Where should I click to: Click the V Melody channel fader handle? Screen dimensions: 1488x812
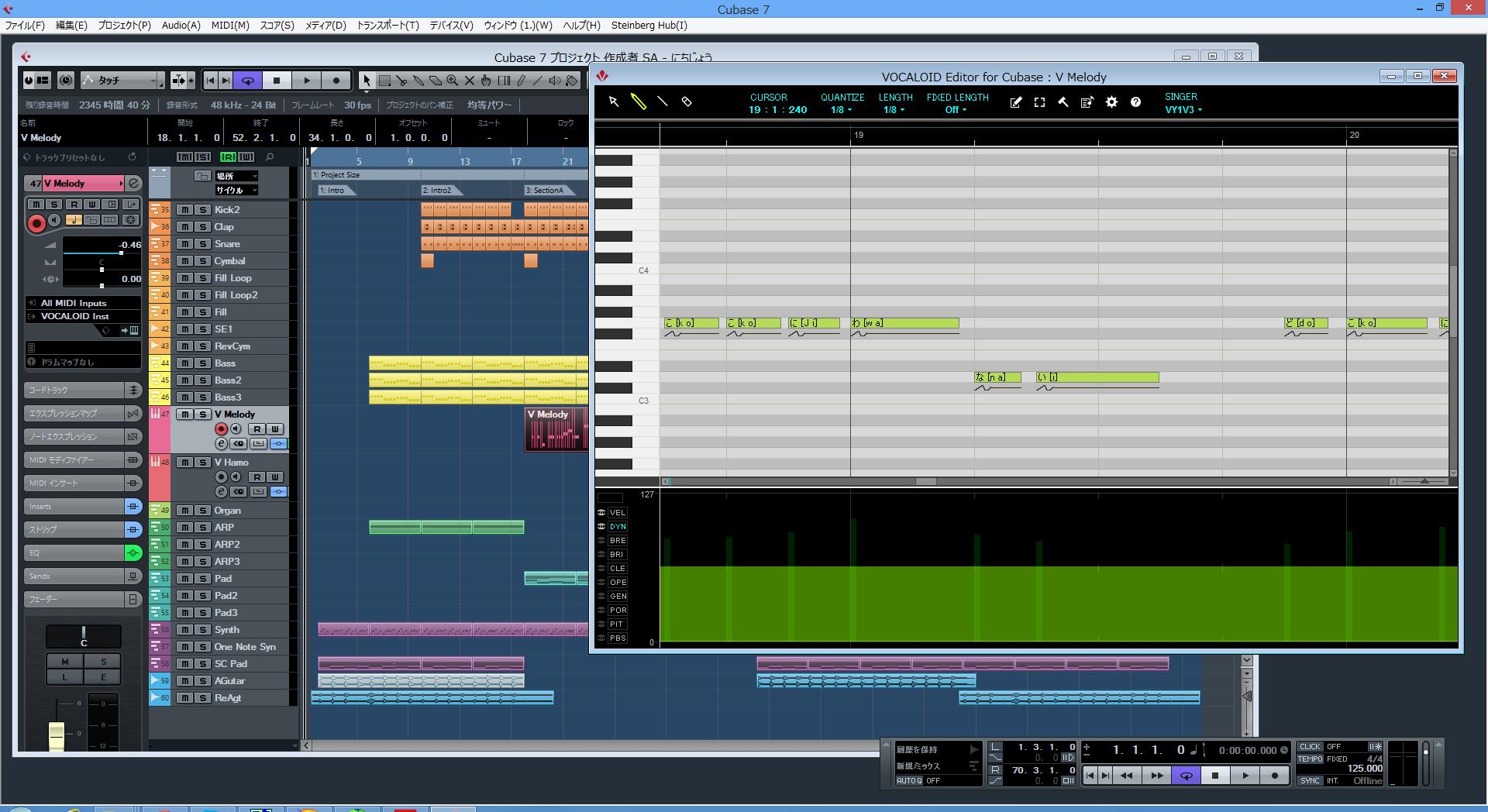(57, 735)
